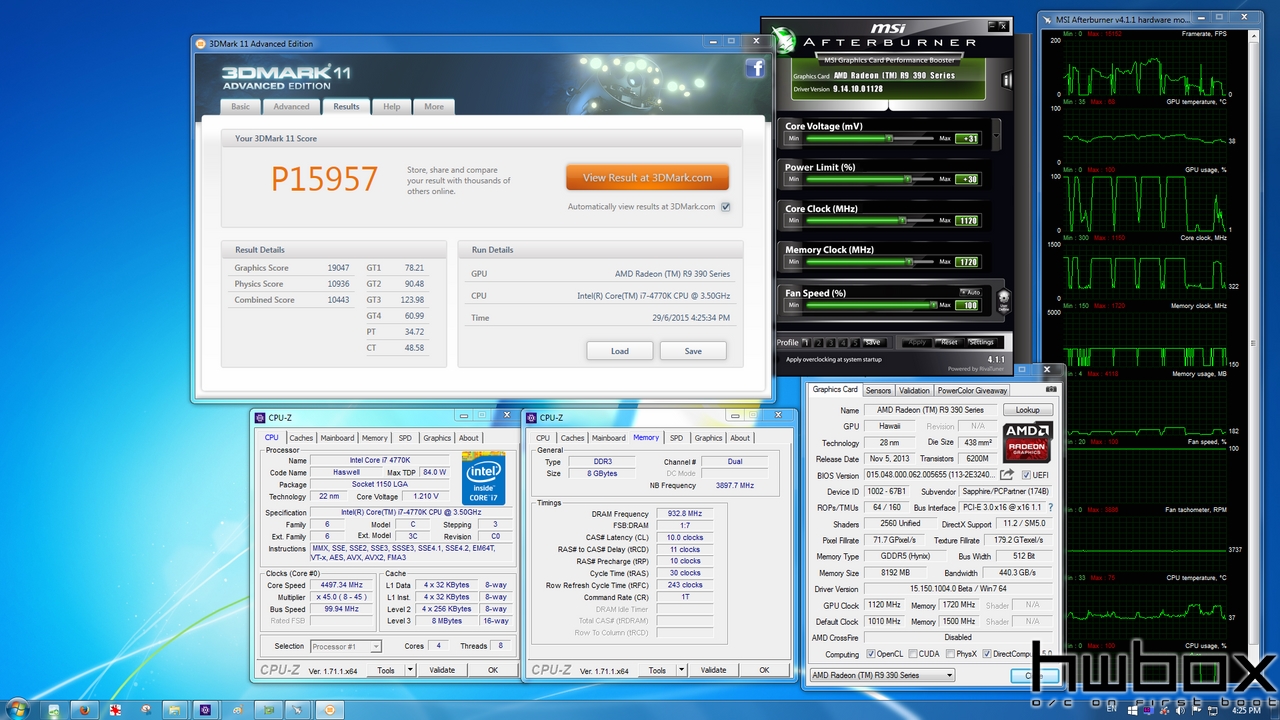Viewport: 1280px width, 720px height.
Task: Select profile slot 4 in Afterburner
Action: click(844, 342)
